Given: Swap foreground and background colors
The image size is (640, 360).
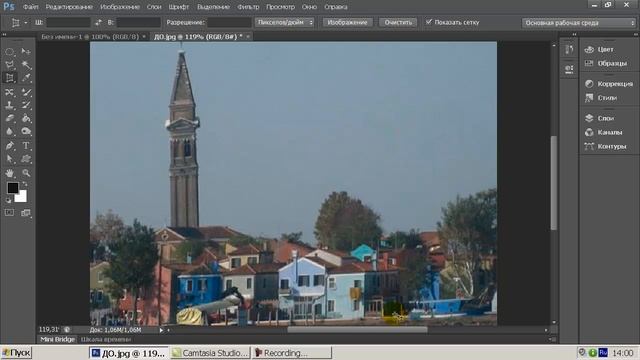Looking at the screenshot, I should 25,184.
